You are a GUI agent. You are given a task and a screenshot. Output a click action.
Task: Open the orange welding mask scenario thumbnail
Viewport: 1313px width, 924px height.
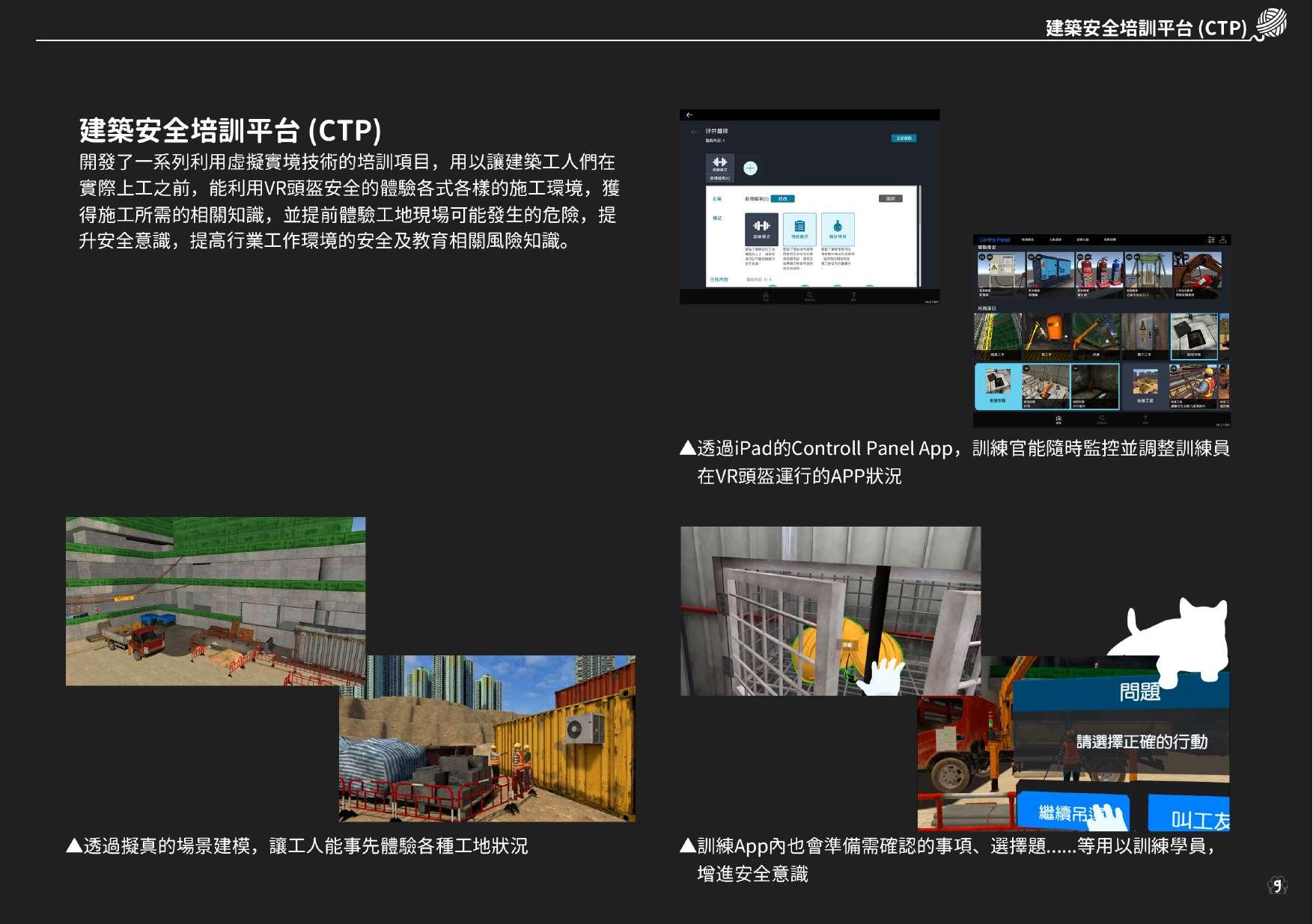(1047, 336)
